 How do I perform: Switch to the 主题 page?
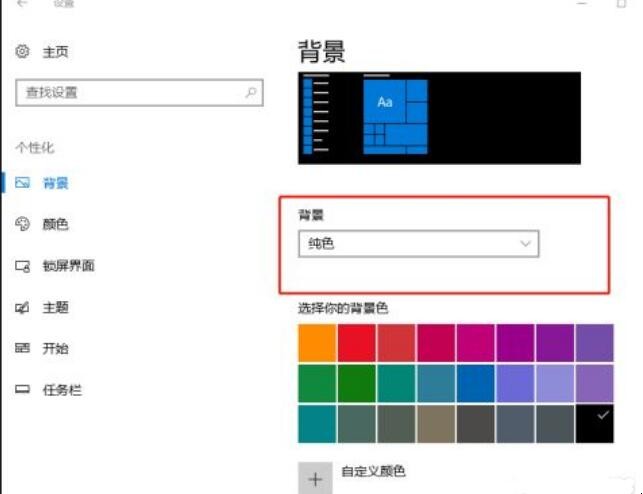click(x=55, y=307)
